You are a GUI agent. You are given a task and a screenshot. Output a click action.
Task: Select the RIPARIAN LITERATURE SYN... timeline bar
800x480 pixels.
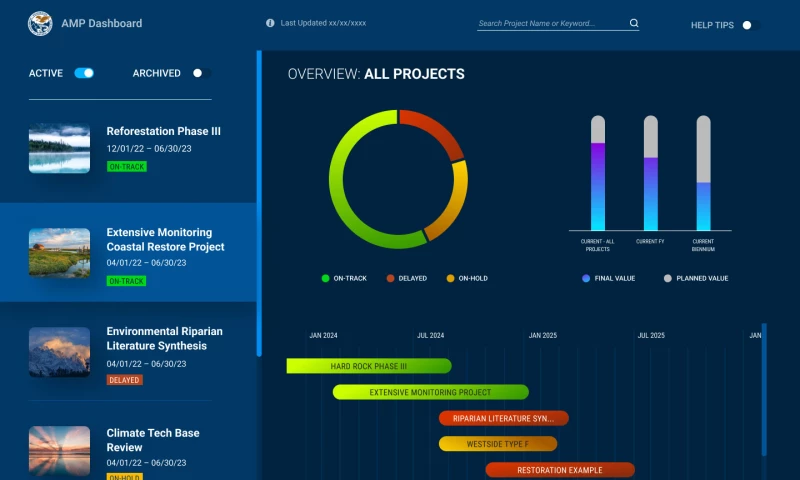pyautogui.click(x=504, y=418)
